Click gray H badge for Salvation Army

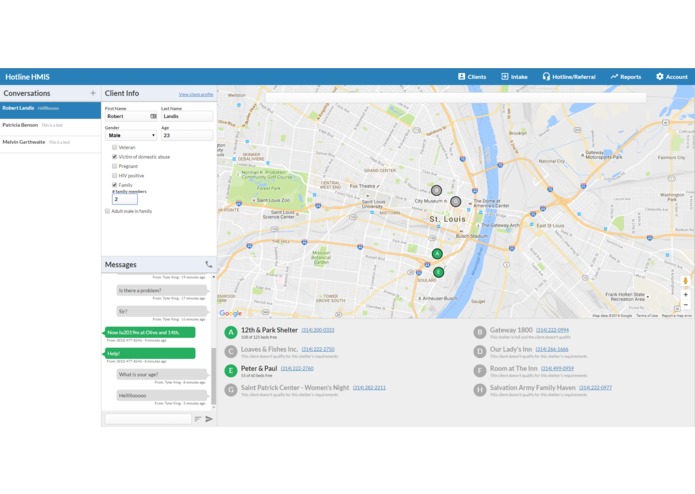480,390
